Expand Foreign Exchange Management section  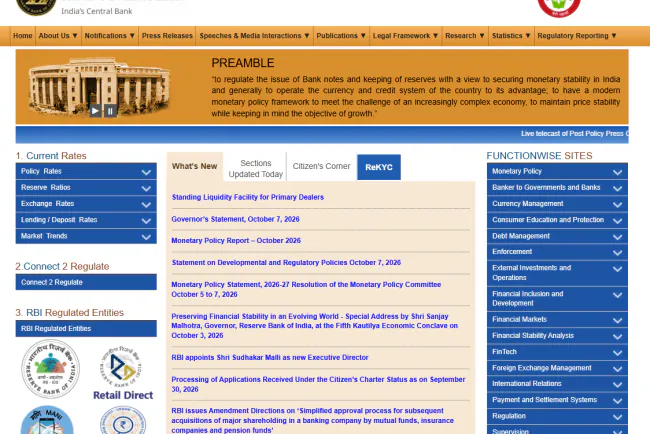[x=557, y=368]
